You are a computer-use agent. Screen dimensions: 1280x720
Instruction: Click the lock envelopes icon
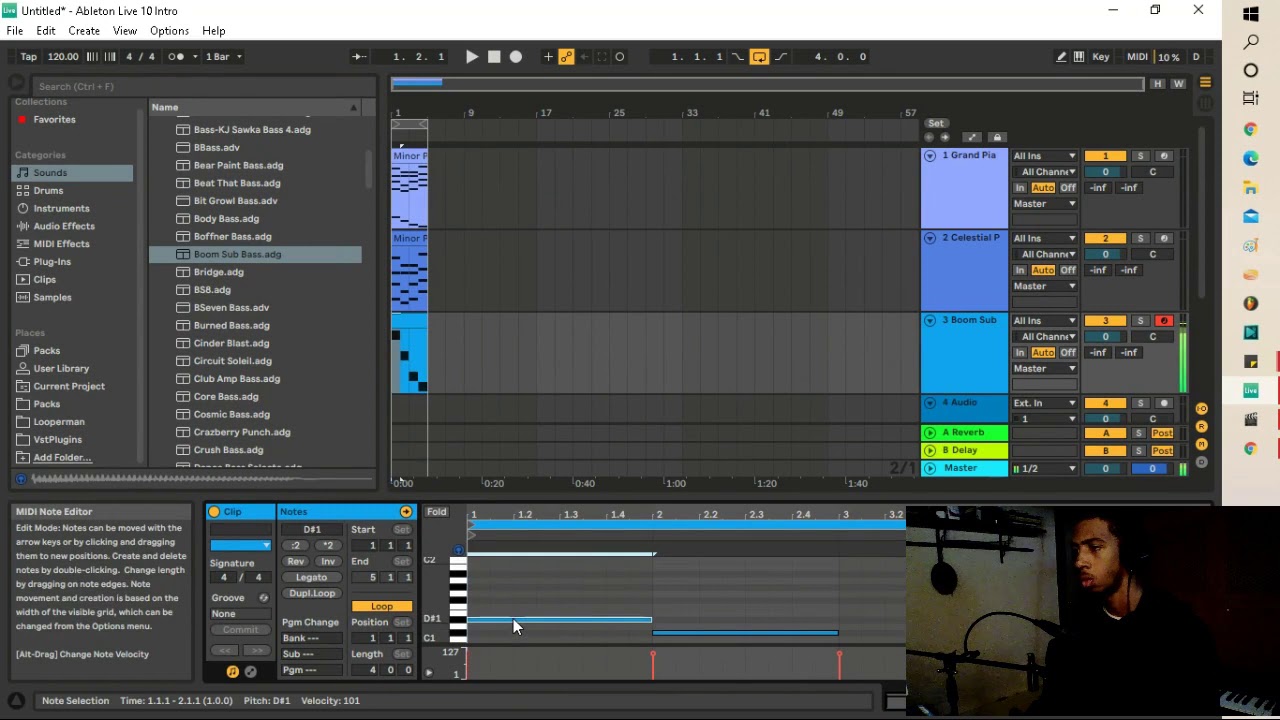click(x=997, y=137)
